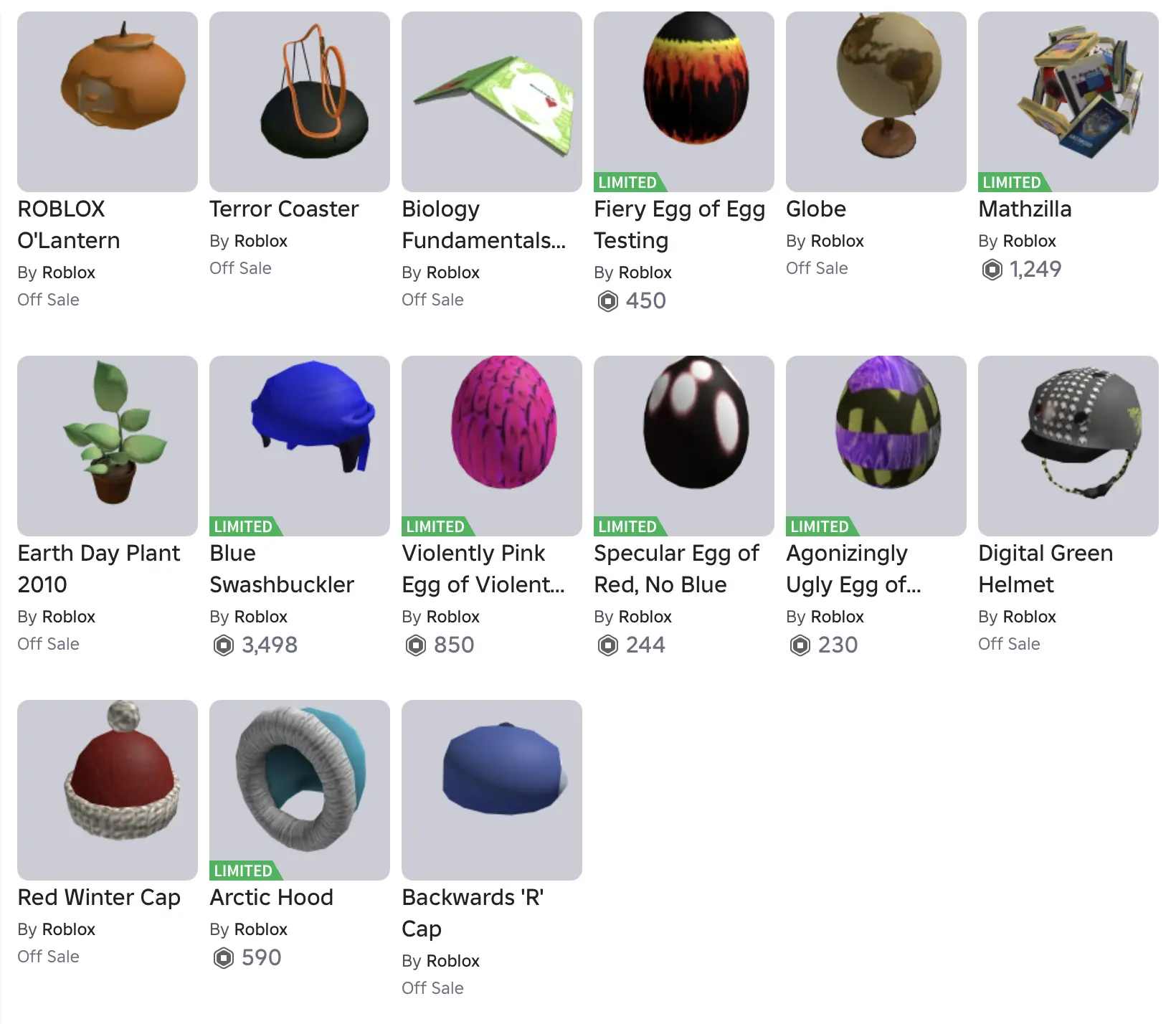View the Mathzilla item thumbnail
This screenshot has height=1024, width=1176.
pyautogui.click(x=1068, y=102)
